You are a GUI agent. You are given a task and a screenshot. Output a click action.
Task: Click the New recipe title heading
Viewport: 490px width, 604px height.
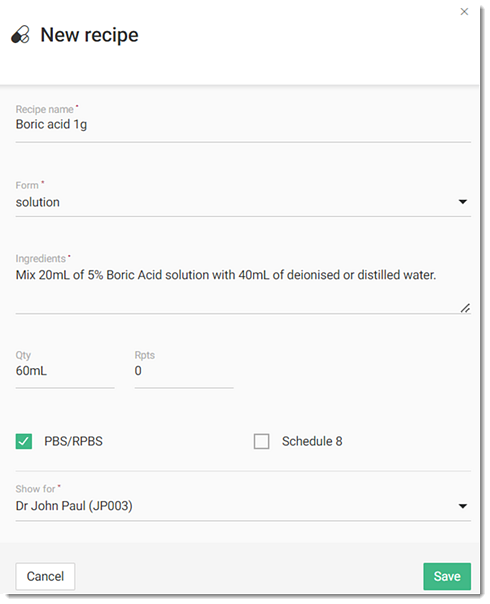click(x=89, y=35)
